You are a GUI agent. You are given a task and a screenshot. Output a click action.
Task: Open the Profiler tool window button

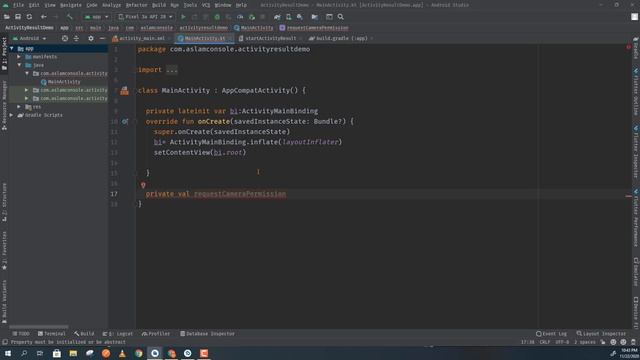point(156,334)
